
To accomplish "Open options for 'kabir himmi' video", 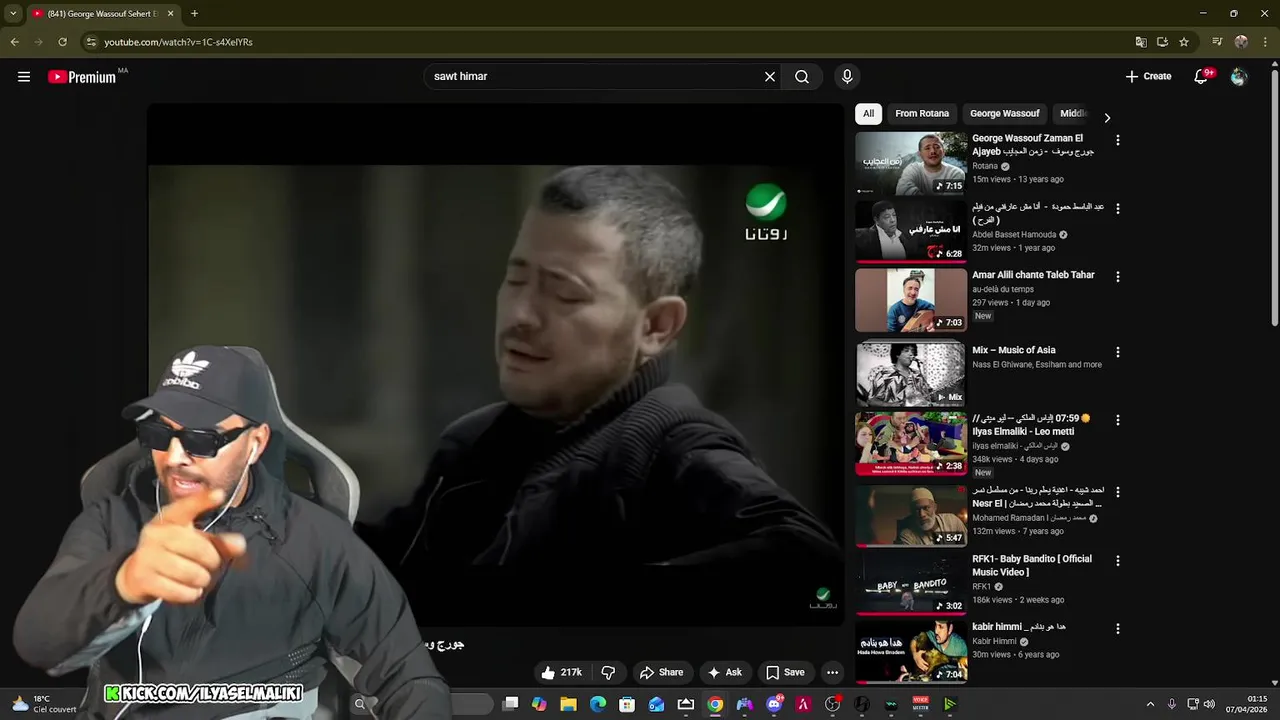I will 1118,629.
